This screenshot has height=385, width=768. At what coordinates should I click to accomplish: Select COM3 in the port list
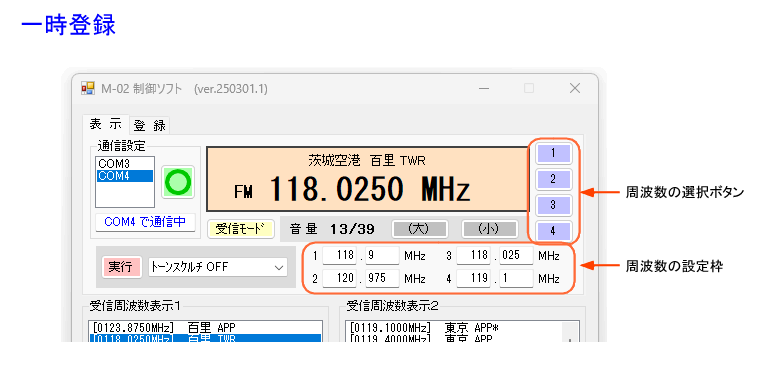[125, 164]
